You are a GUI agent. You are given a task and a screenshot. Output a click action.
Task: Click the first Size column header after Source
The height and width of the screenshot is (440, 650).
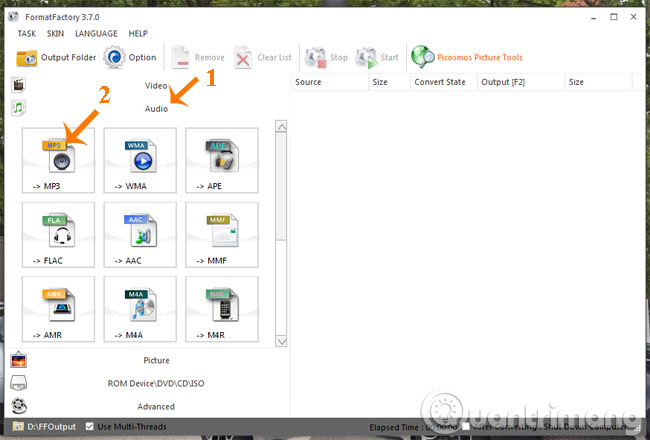pyautogui.click(x=389, y=82)
